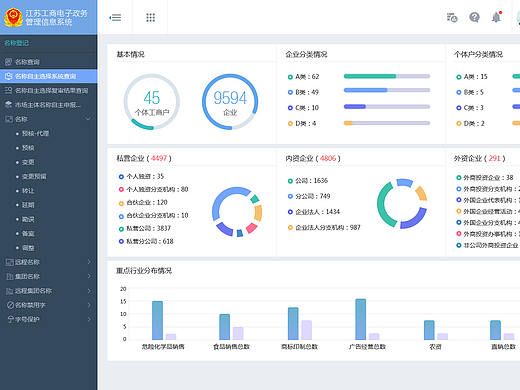Open the notification bell
Viewport: 520px width, 390px height.
[x=497, y=17]
